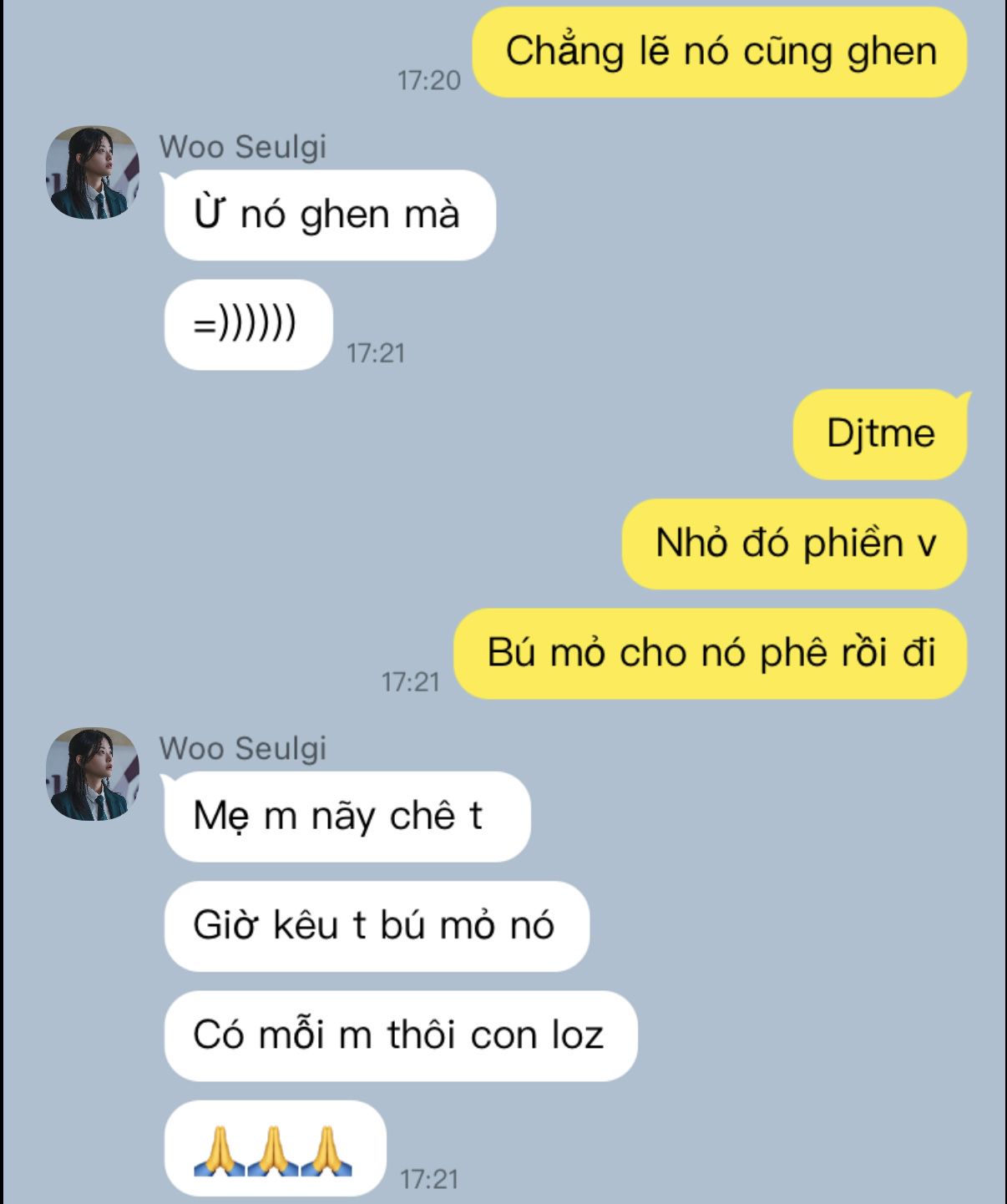This screenshot has height=1204, width=1007.
Task: Tap the 'Có mỗi m thôi con loz' message
Action: (401, 1035)
